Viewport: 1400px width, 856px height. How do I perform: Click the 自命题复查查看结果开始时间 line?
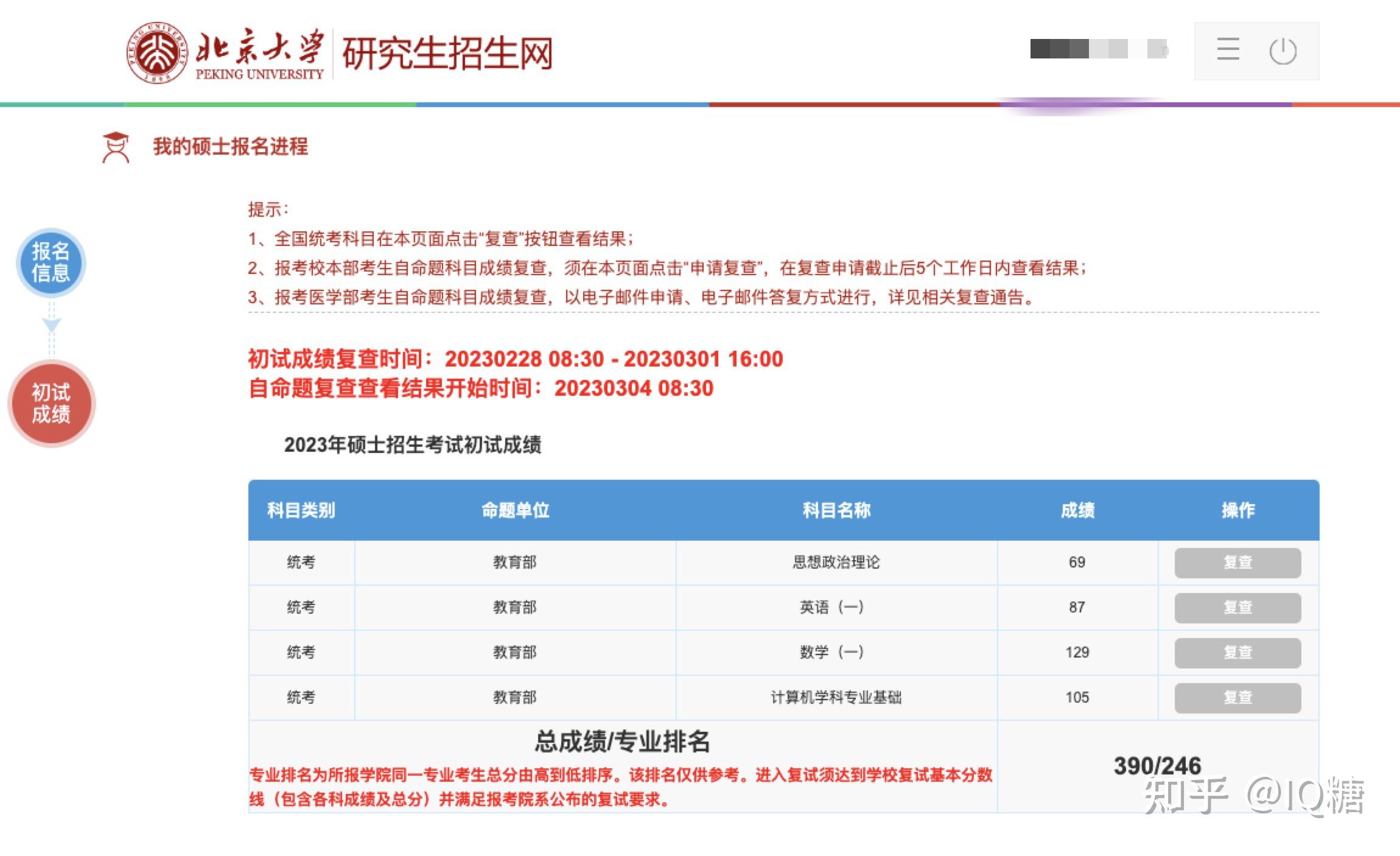coord(481,388)
